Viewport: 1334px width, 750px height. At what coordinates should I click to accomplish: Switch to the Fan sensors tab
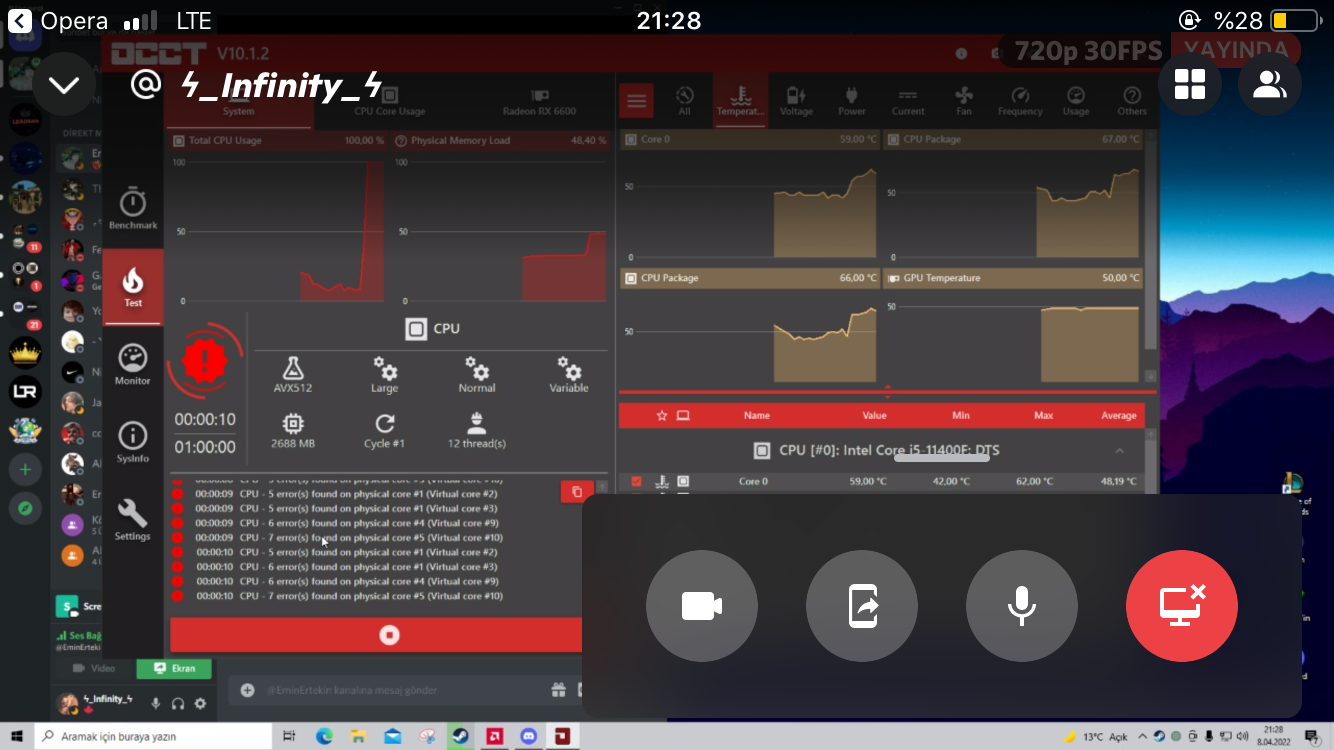click(x=964, y=100)
